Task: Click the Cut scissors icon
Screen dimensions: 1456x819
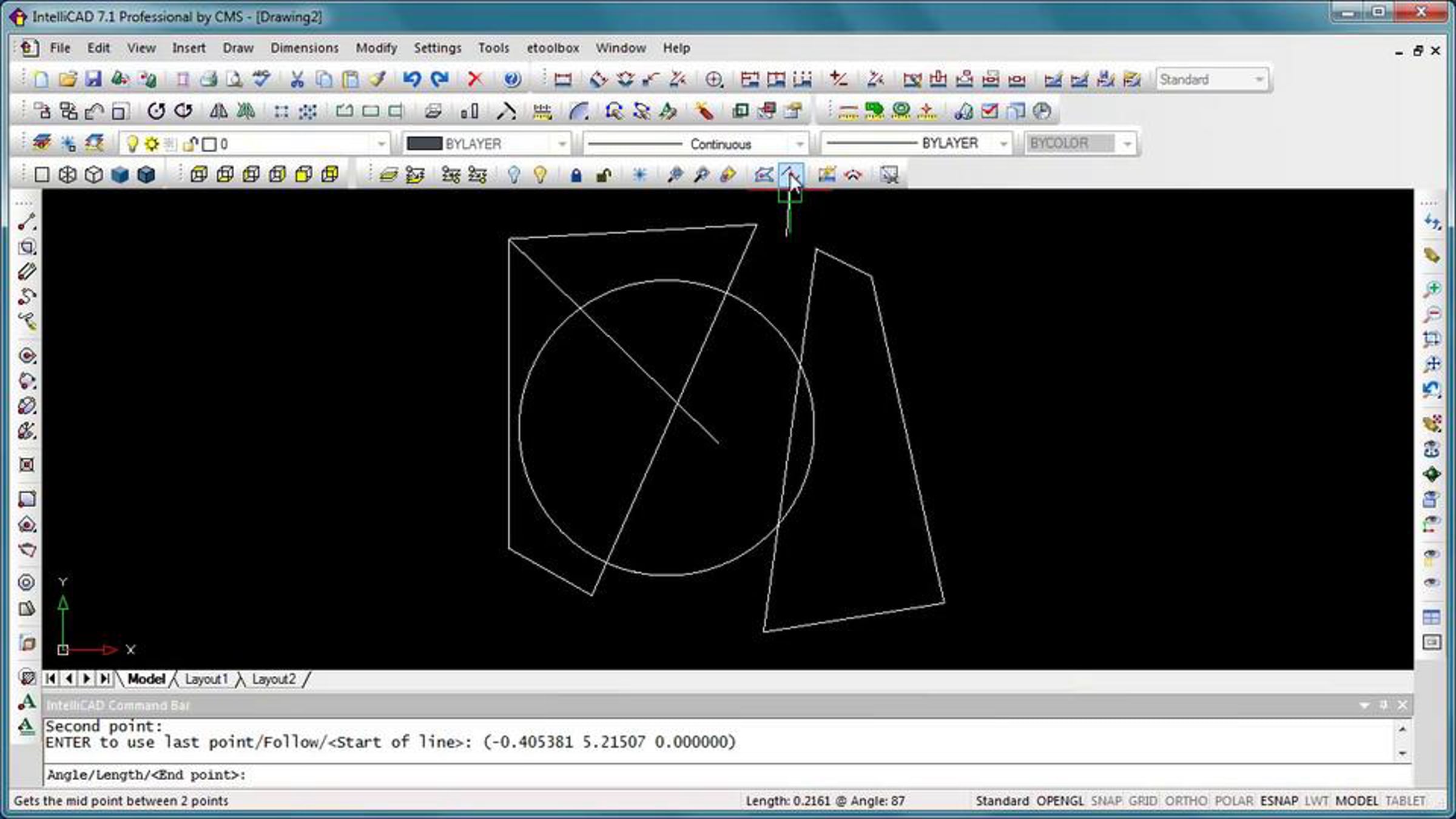Action: 297,79
